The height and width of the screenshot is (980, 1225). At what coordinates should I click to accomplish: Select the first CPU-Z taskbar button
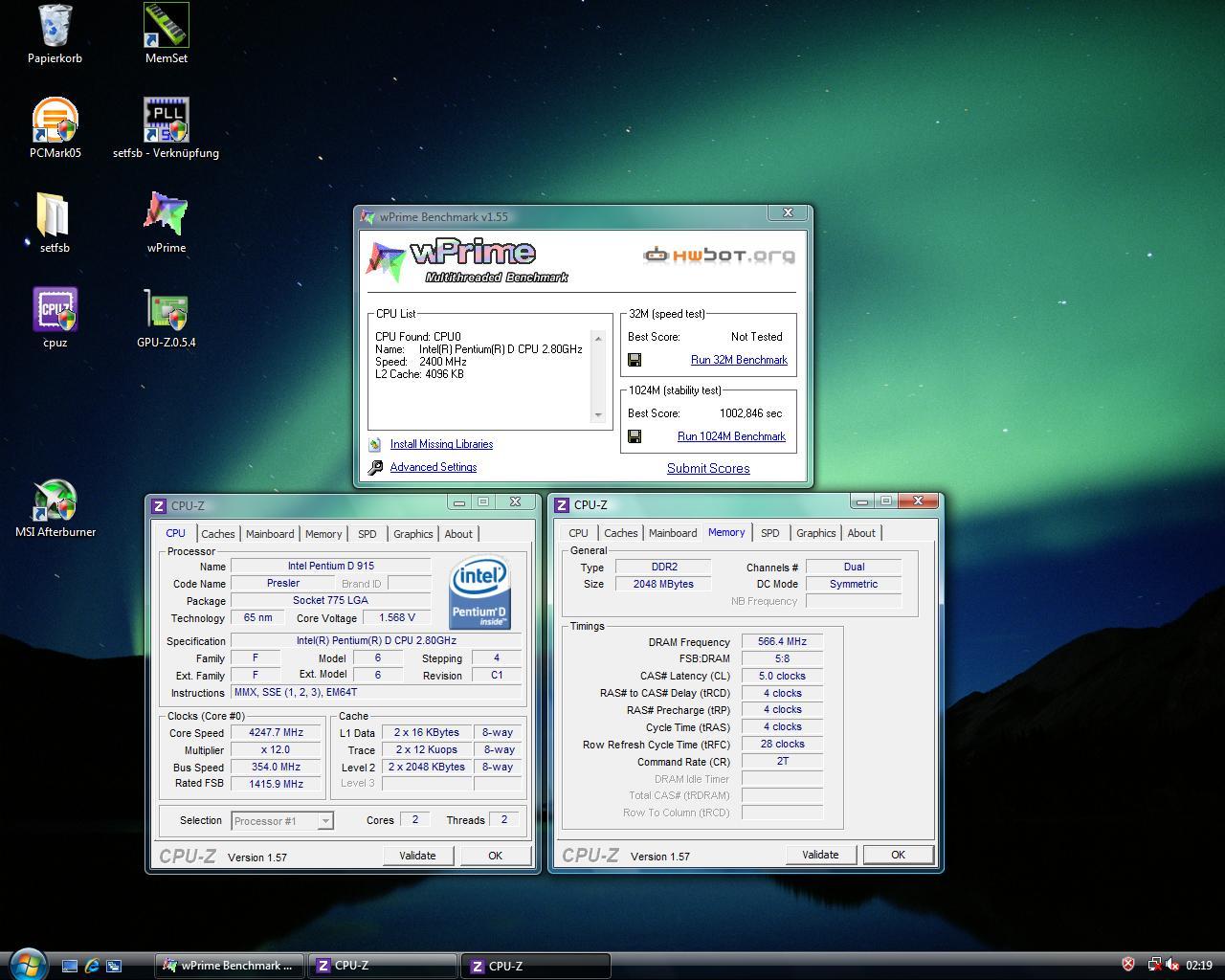(383, 966)
